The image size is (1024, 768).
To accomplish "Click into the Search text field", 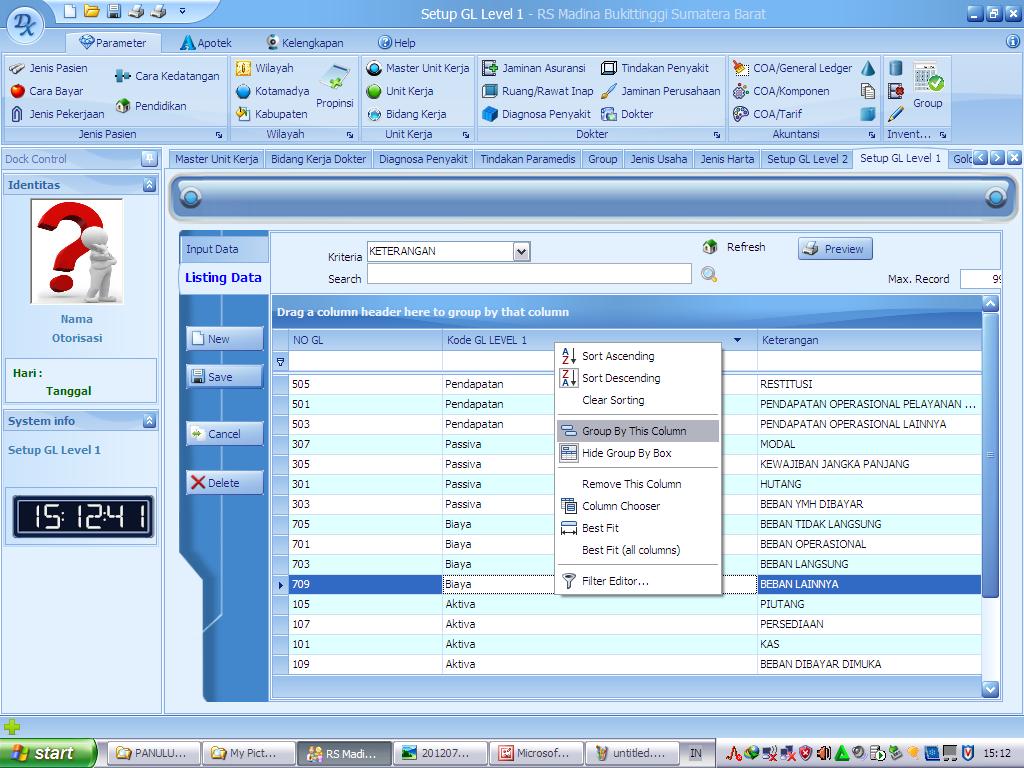I will [x=529, y=274].
